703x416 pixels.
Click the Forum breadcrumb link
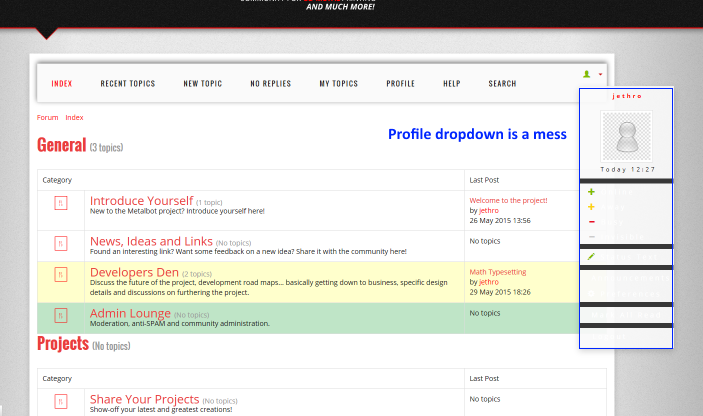click(x=47, y=118)
